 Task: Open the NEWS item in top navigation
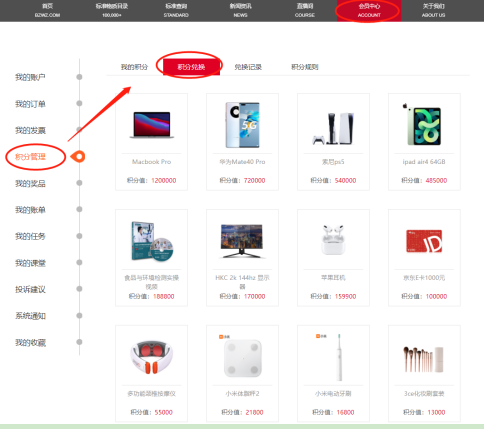240,11
